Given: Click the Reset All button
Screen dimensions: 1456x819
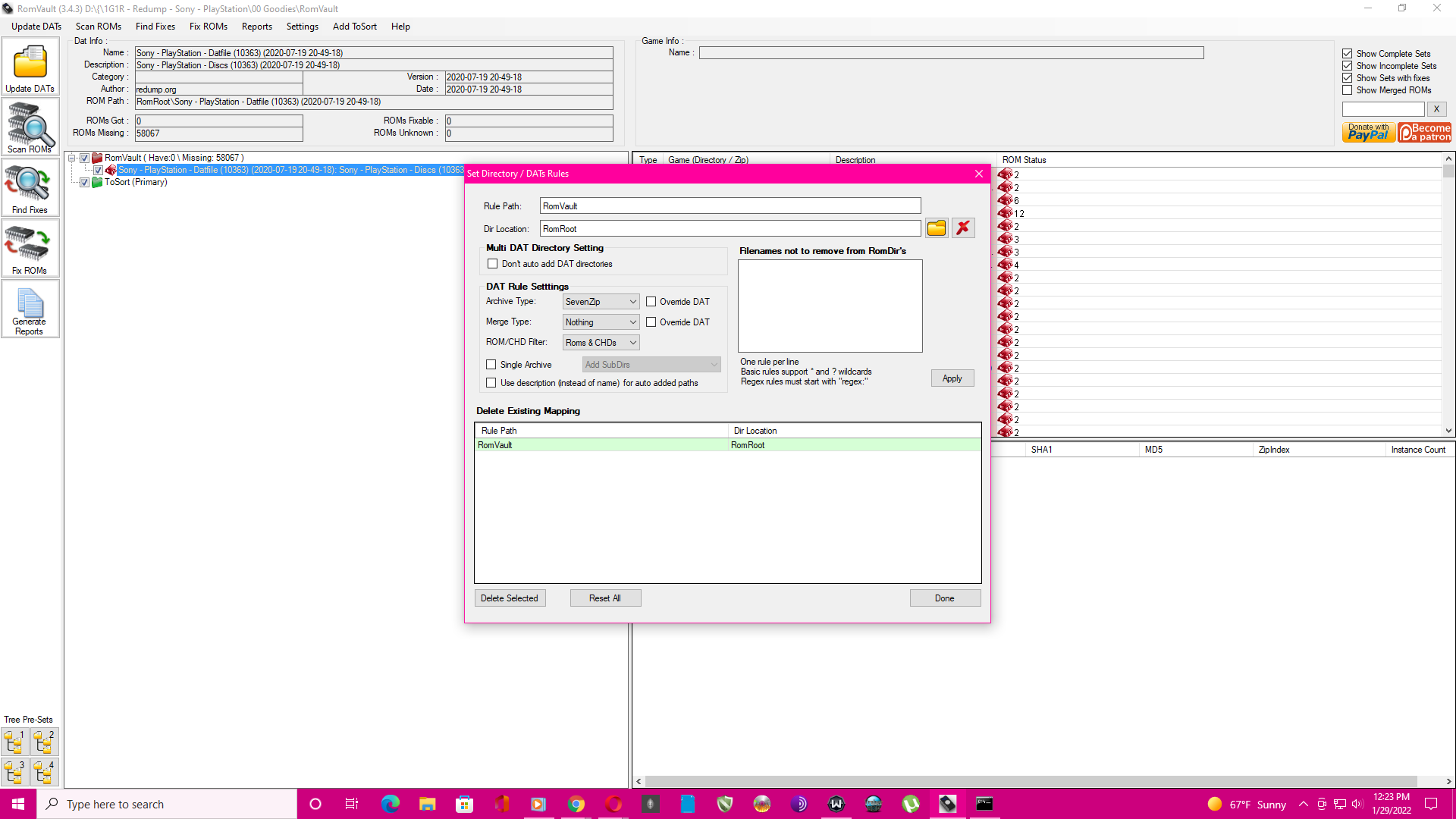Looking at the screenshot, I should [605, 598].
